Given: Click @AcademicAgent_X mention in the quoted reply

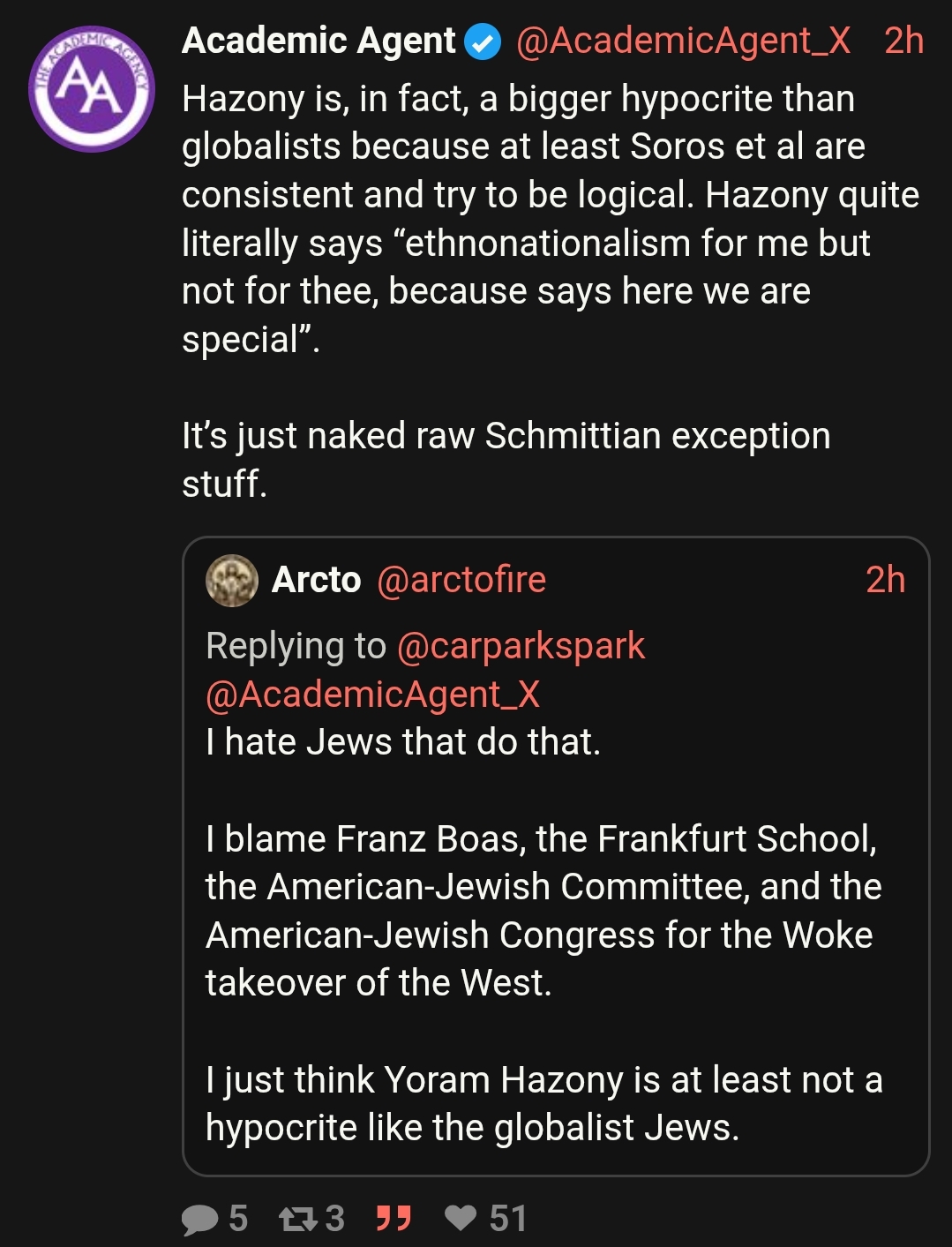Looking at the screenshot, I should point(372,694).
